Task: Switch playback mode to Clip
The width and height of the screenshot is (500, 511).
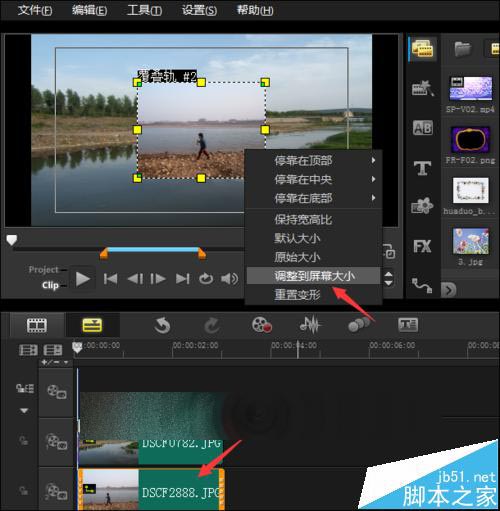Action: click(x=50, y=285)
